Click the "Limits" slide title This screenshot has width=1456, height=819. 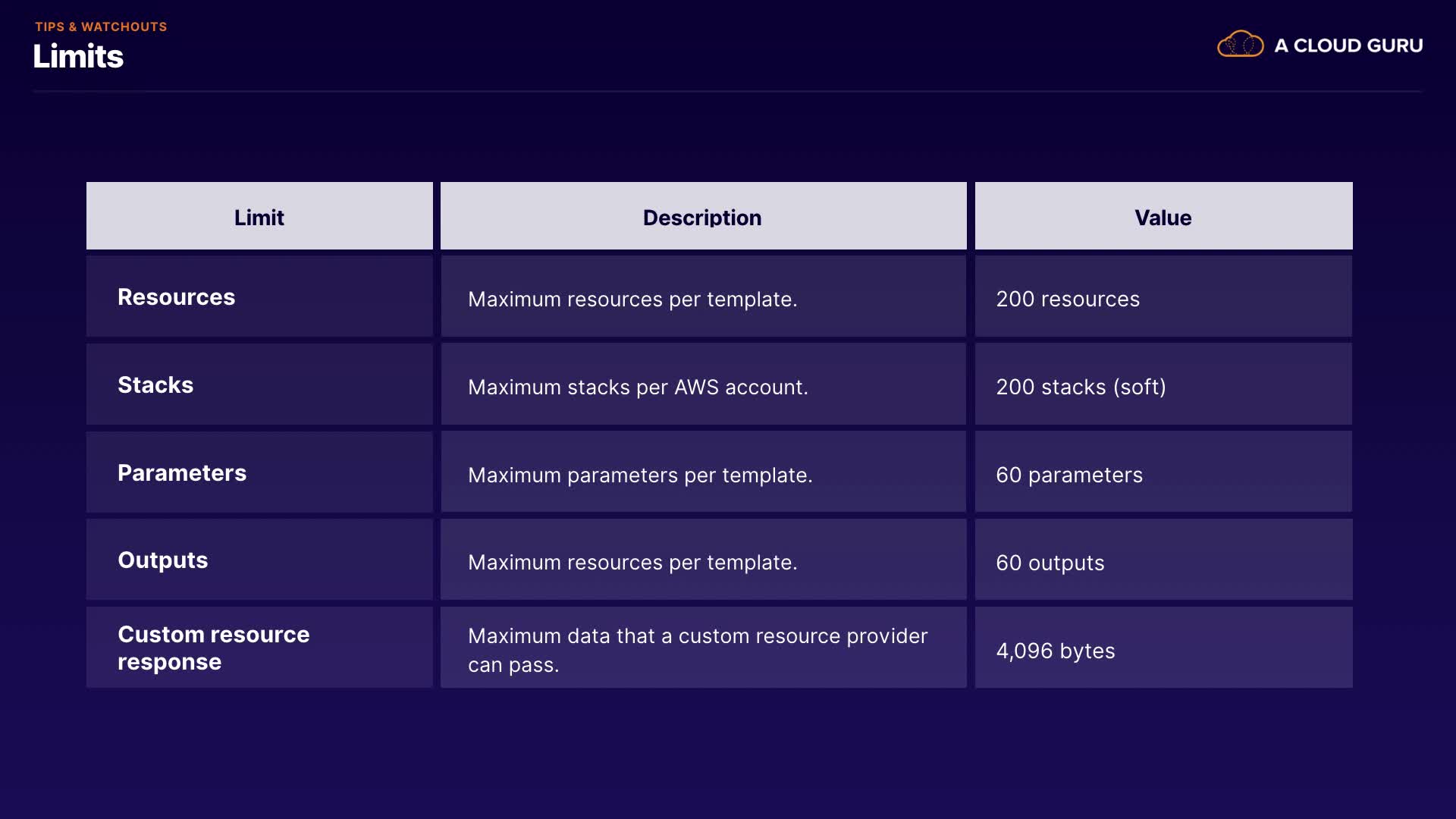point(78,57)
